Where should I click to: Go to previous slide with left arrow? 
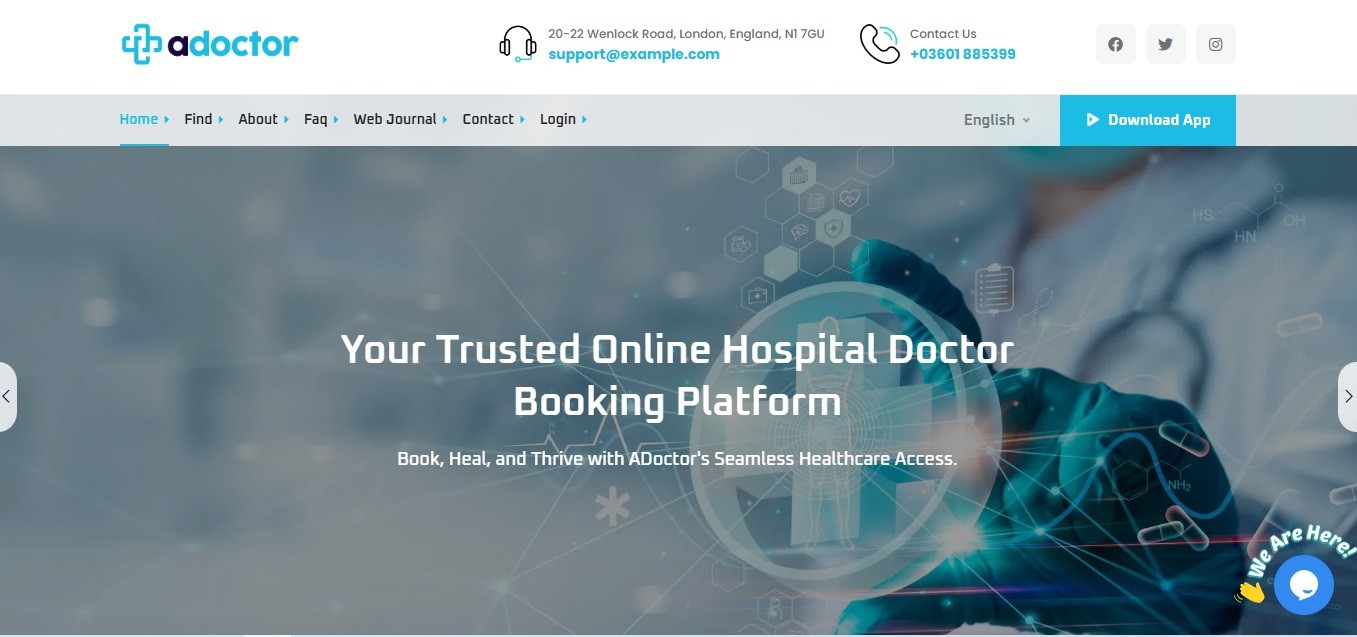[7, 397]
